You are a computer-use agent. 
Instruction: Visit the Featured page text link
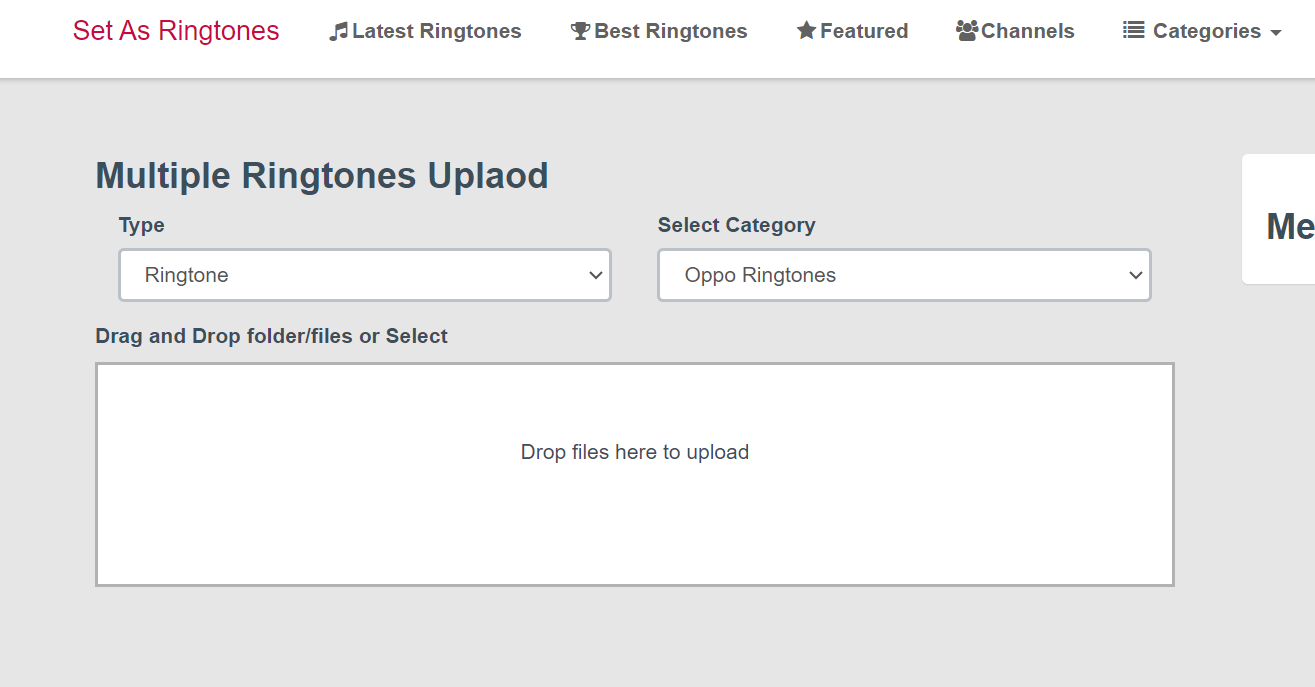[x=864, y=32]
